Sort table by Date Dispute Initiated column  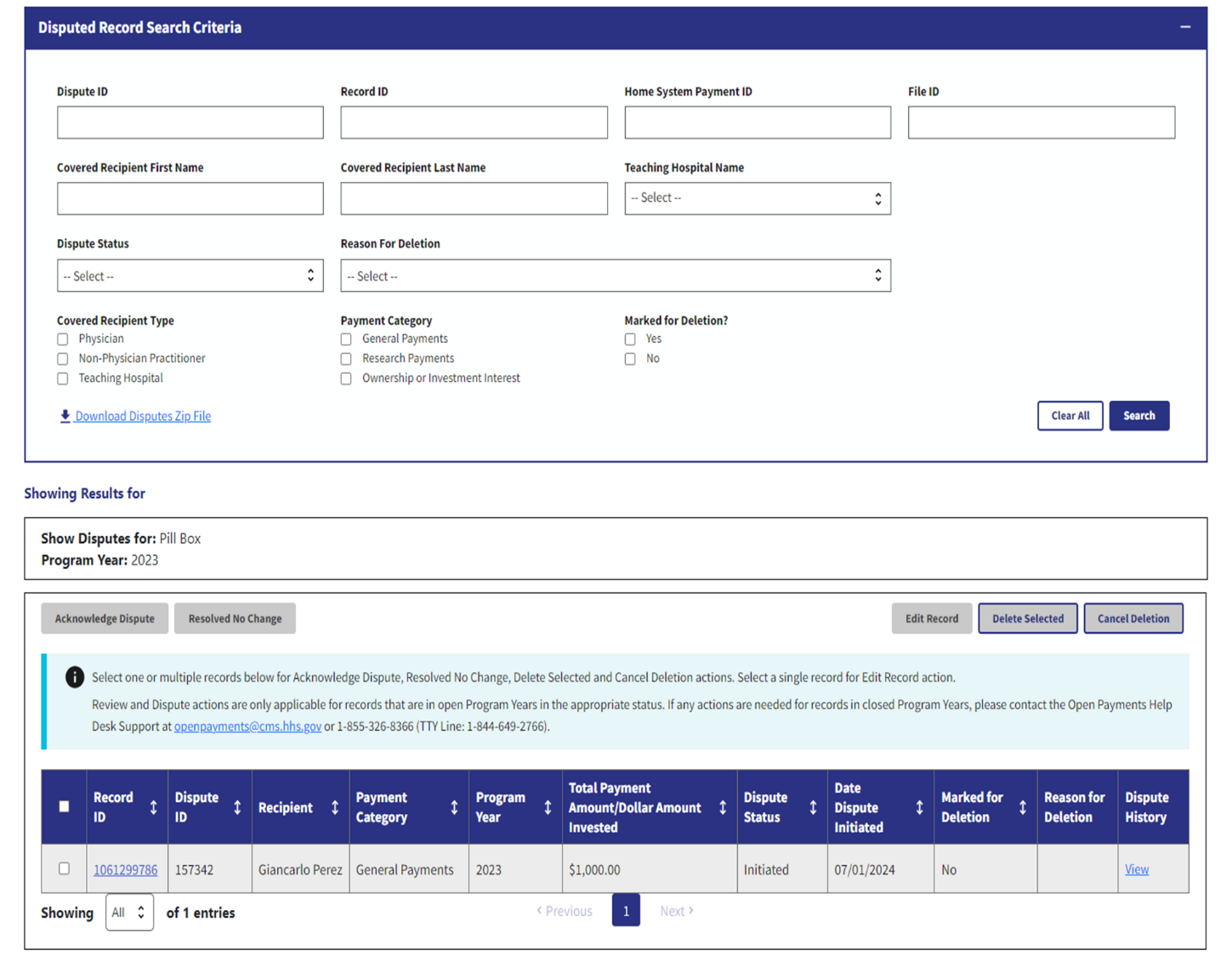(x=919, y=807)
